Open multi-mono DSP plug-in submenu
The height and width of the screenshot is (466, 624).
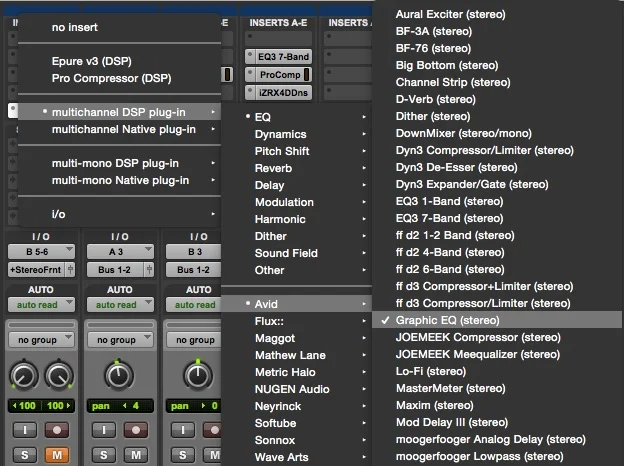pos(119,163)
